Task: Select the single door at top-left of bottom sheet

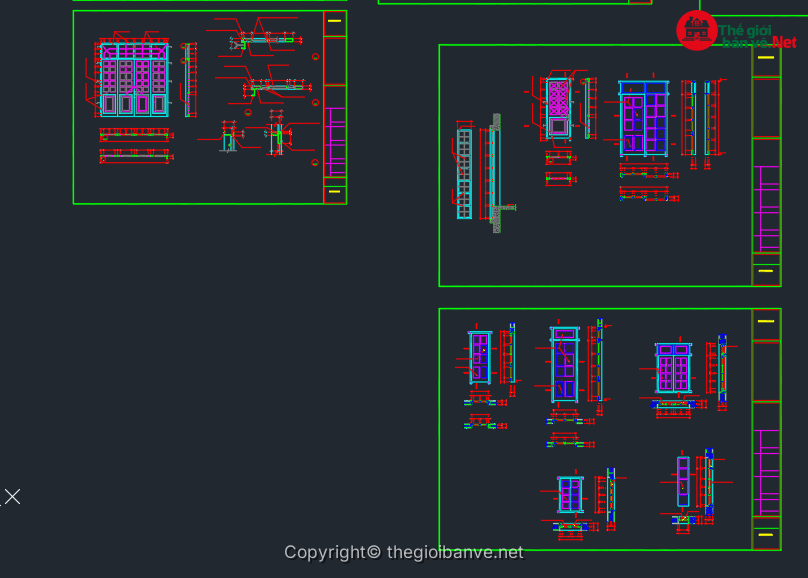Action: pyautogui.click(x=479, y=357)
